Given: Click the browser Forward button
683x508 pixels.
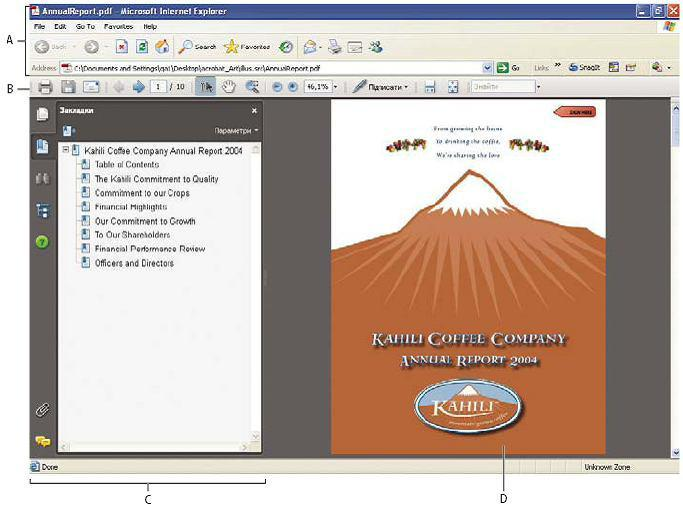Looking at the screenshot, I should [x=91, y=47].
